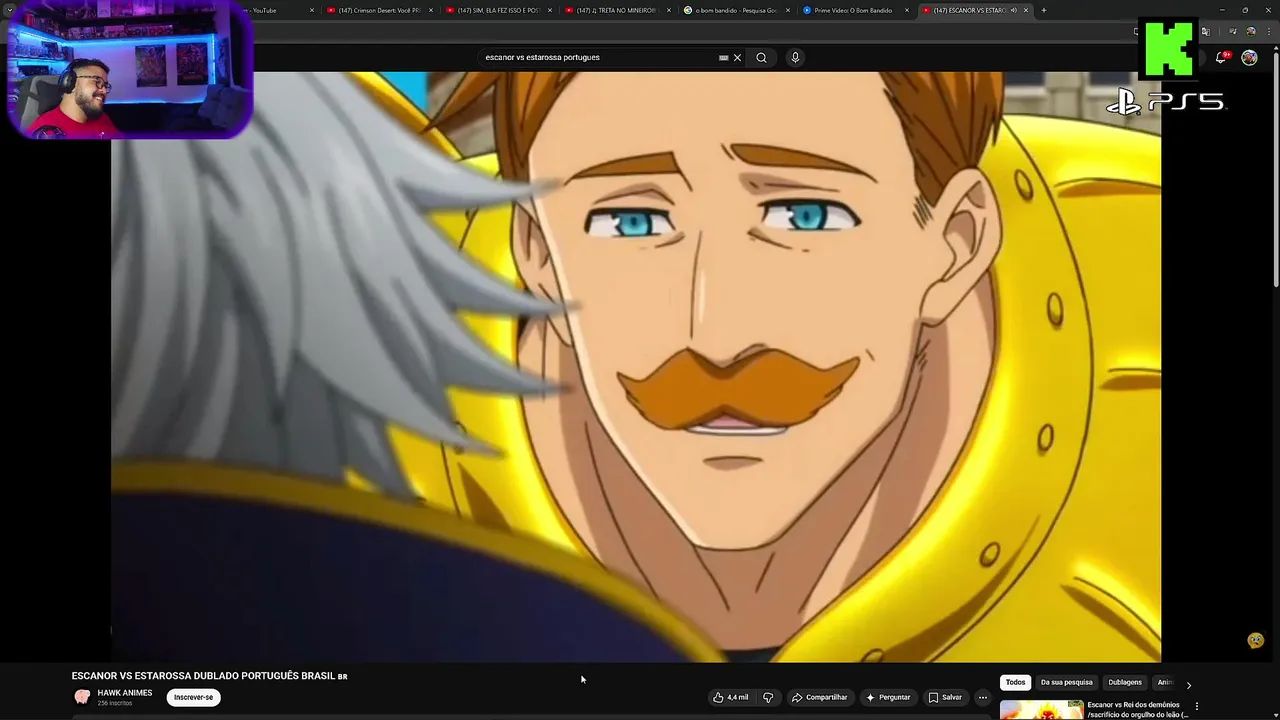Select the Todos filter chip
The width and height of the screenshot is (1280, 720).
point(1015,682)
